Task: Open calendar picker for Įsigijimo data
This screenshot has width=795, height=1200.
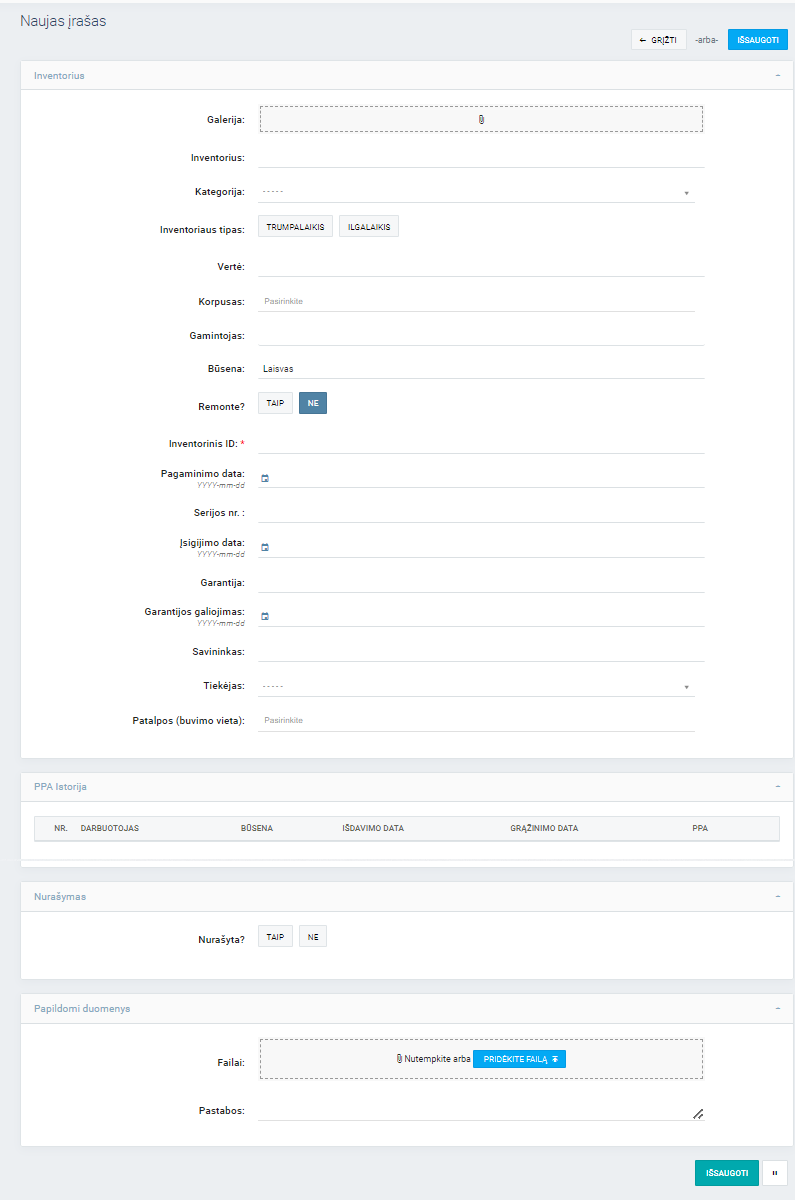Action: 265,547
